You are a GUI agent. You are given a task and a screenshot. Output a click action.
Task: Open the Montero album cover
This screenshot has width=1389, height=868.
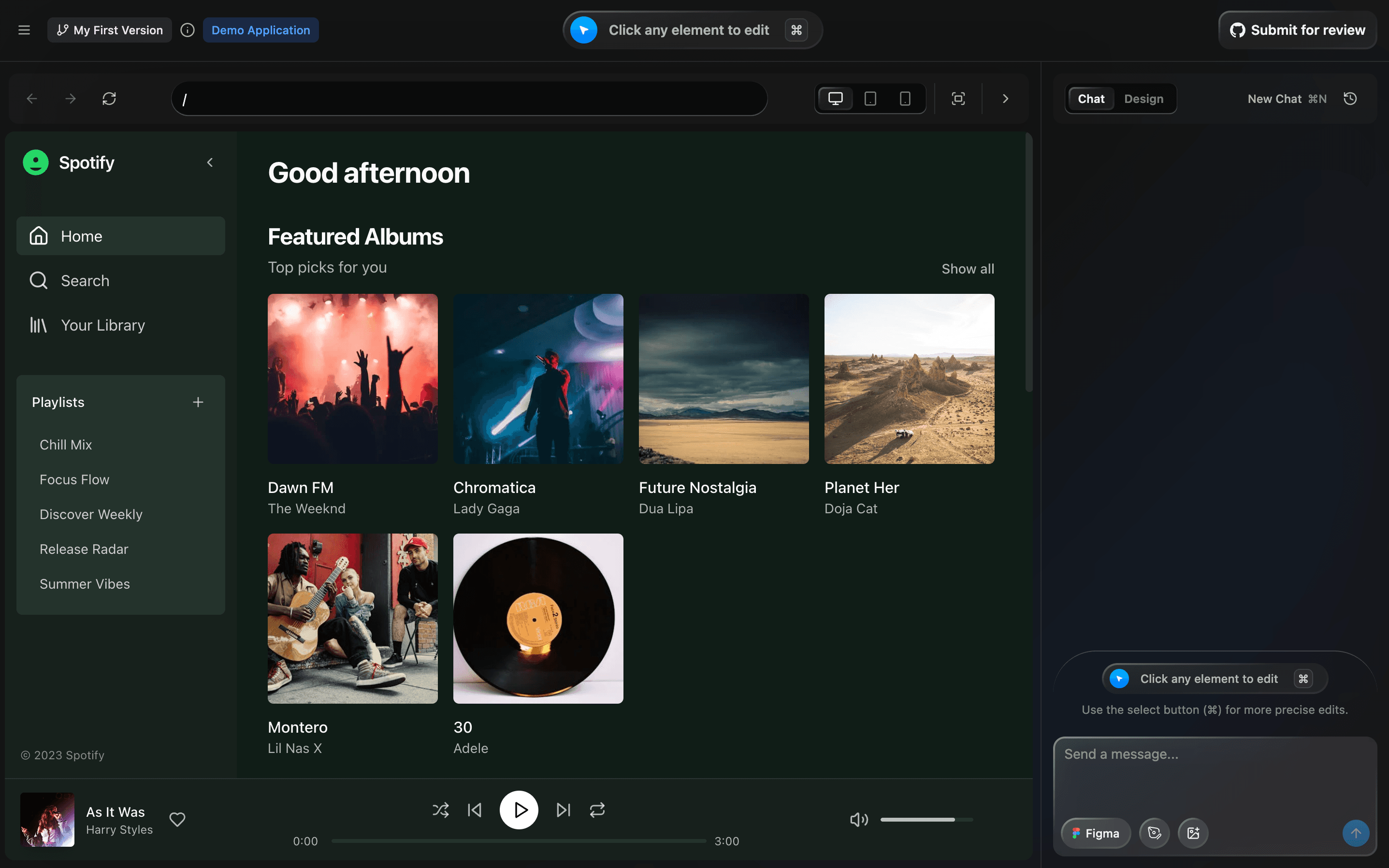(352, 619)
